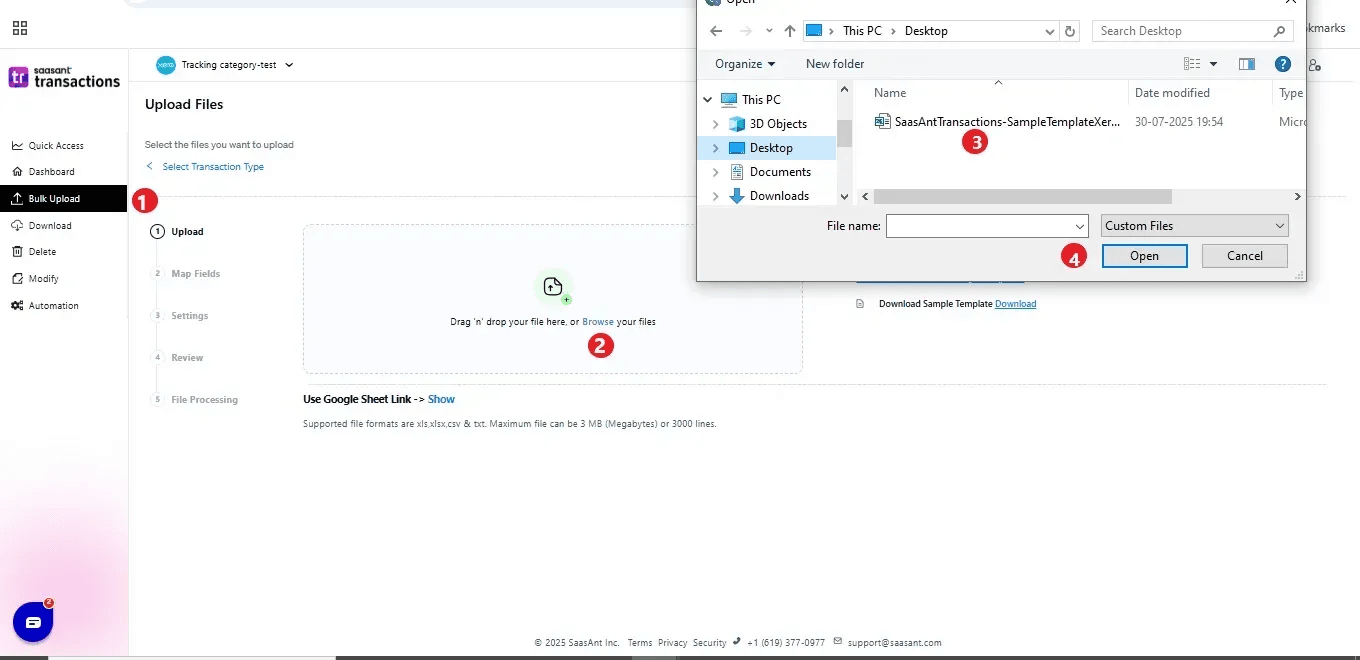Expand the 3D Objects tree node

click(x=715, y=124)
